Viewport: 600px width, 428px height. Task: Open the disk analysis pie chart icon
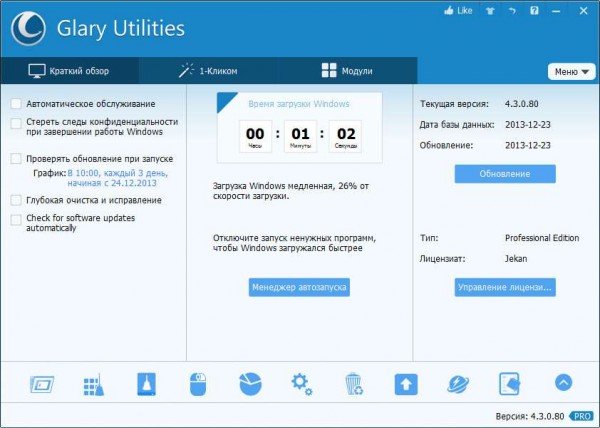coord(250,384)
